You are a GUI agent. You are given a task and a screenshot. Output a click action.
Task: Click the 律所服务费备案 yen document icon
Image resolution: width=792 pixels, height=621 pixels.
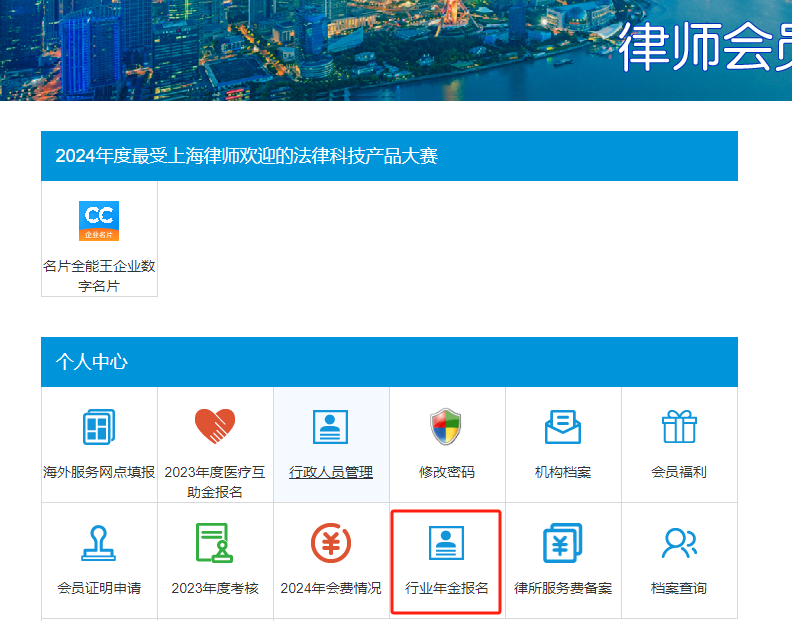pos(563,543)
